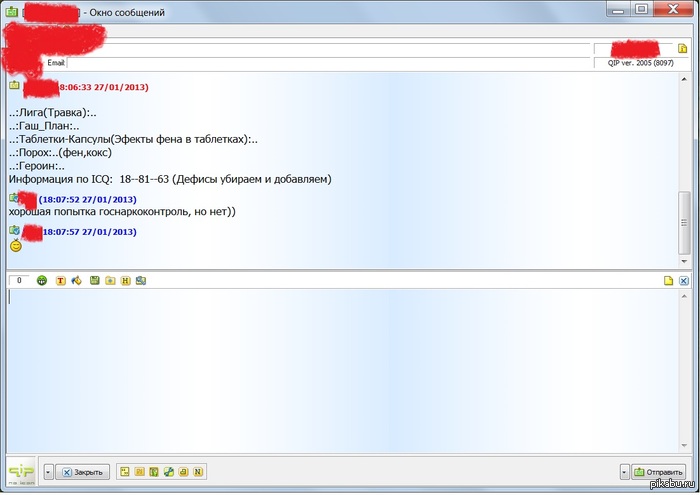700x495 pixels.
Task: Click the yellow note icon above the input area
Action: point(668,281)
